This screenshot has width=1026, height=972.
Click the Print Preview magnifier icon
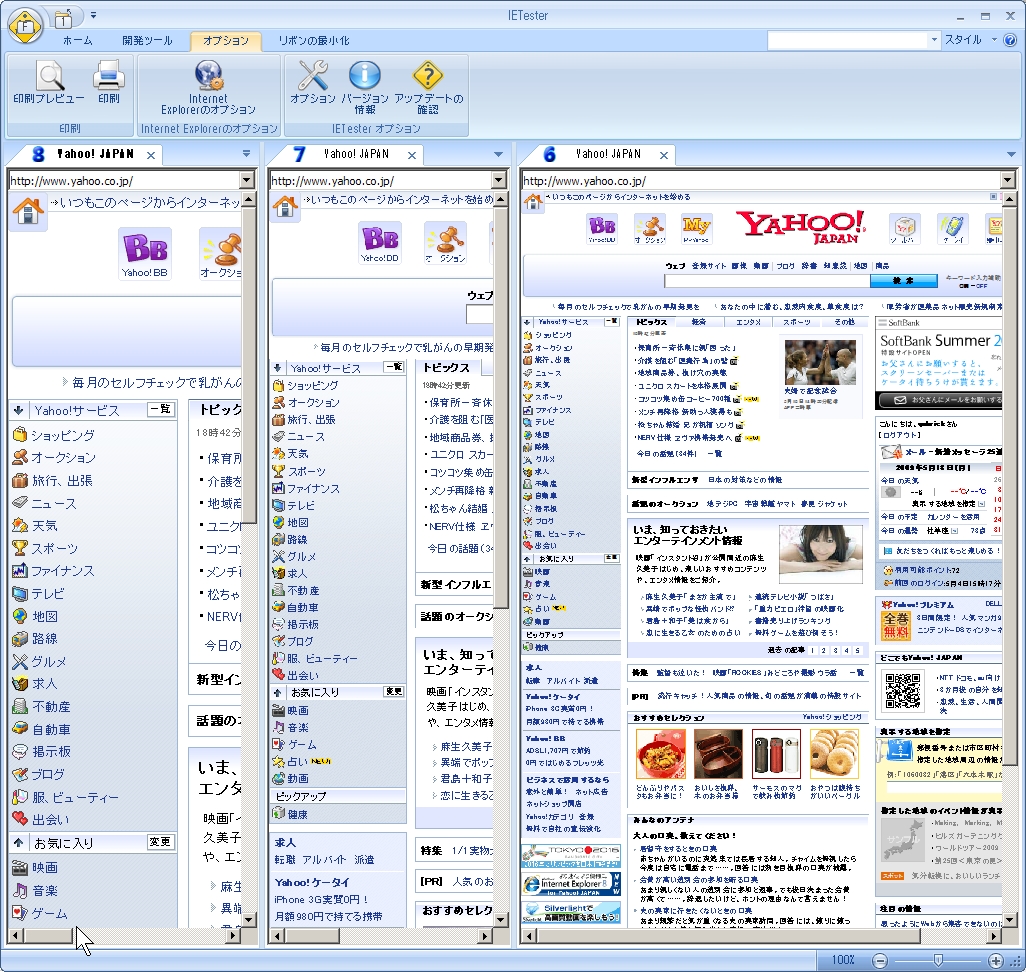(x=49, y=75)
